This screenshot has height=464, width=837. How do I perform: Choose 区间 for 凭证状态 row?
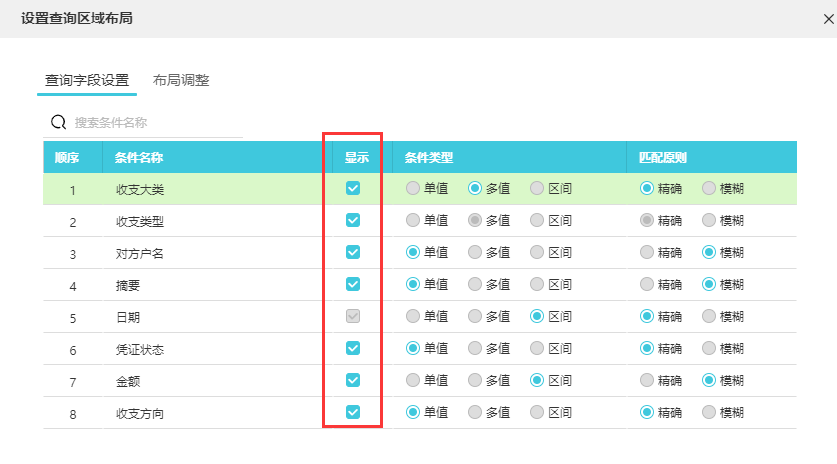pos(537,348)
